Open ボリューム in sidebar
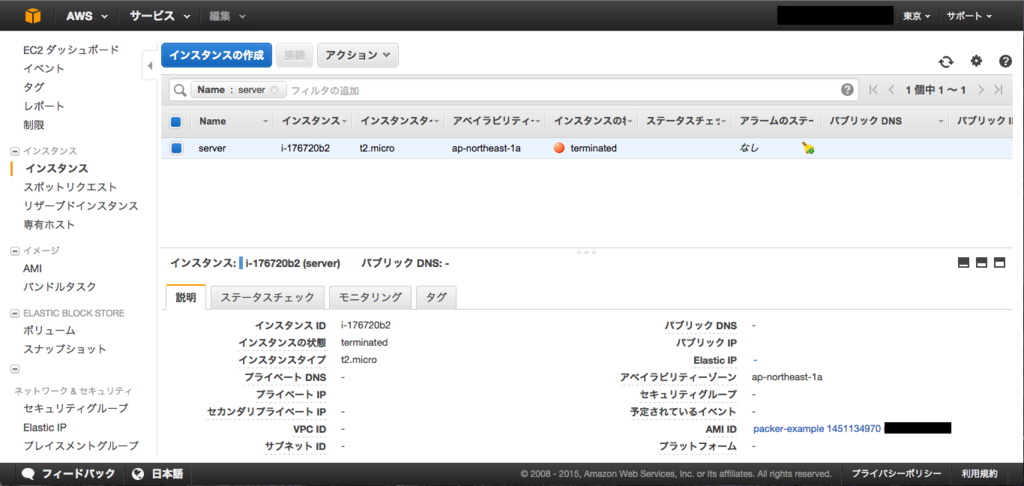This screenshot has height=486, width=1024. 50,331
